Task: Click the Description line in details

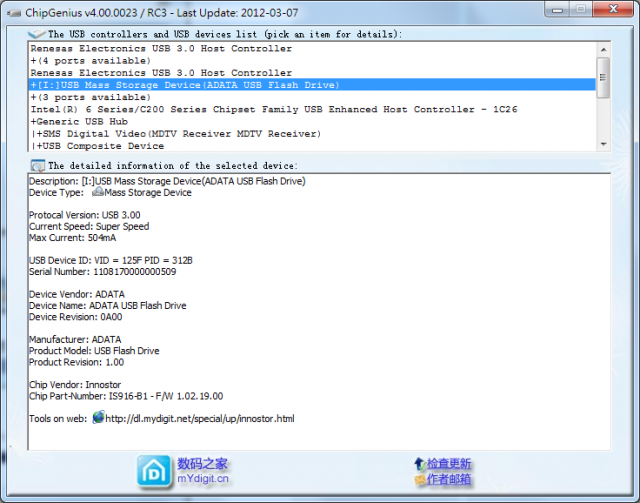Action: 167,181
